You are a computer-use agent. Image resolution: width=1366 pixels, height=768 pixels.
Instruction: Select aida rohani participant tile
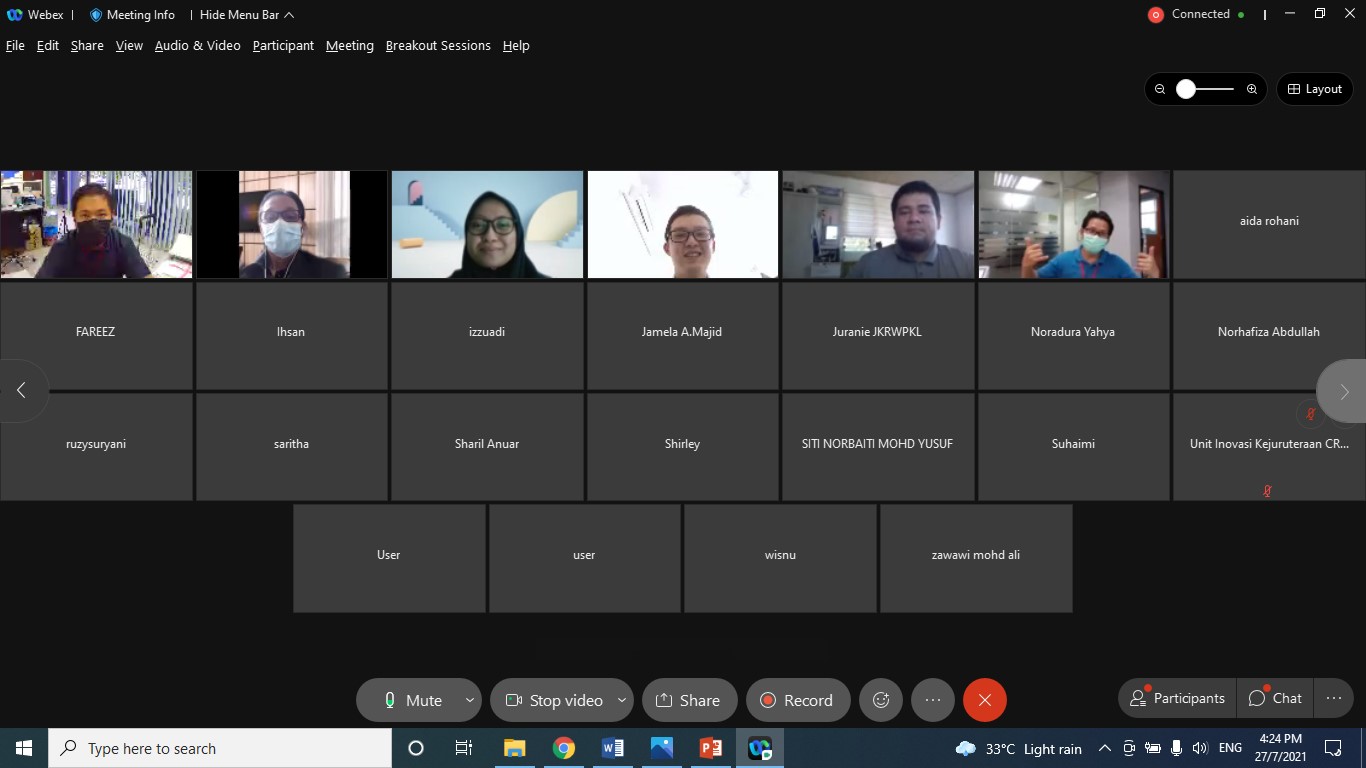[x=1269, y=224]
